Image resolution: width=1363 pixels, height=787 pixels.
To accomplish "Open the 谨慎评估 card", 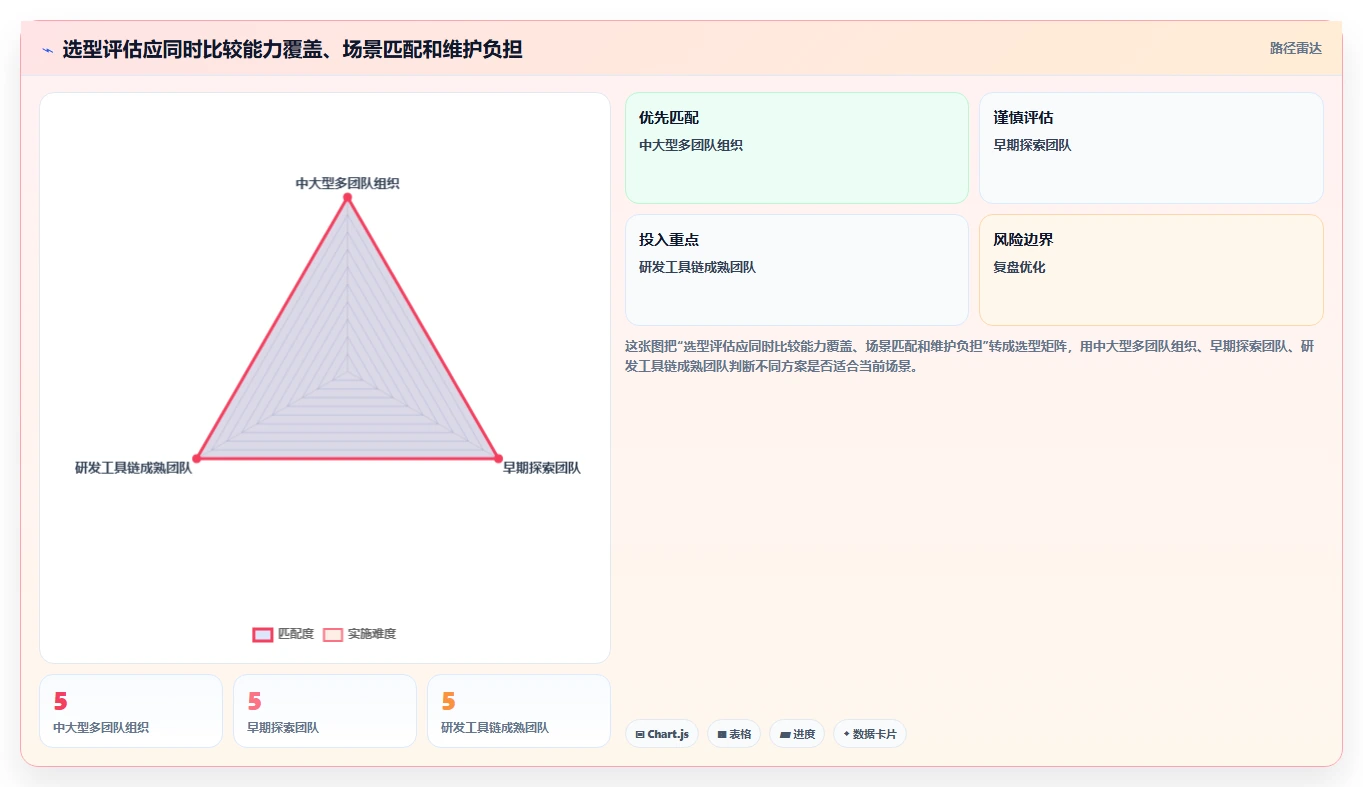I will [1151, 148].
